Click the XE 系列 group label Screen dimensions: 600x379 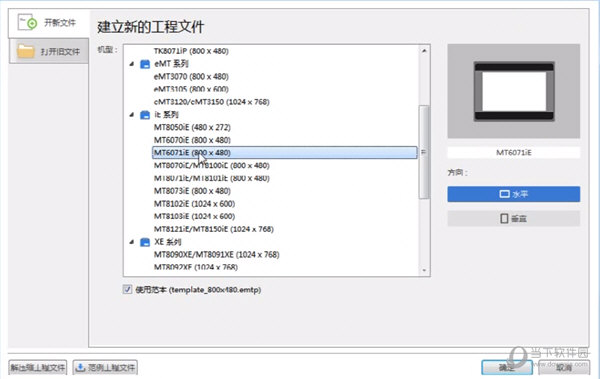[x=168, y=242]
